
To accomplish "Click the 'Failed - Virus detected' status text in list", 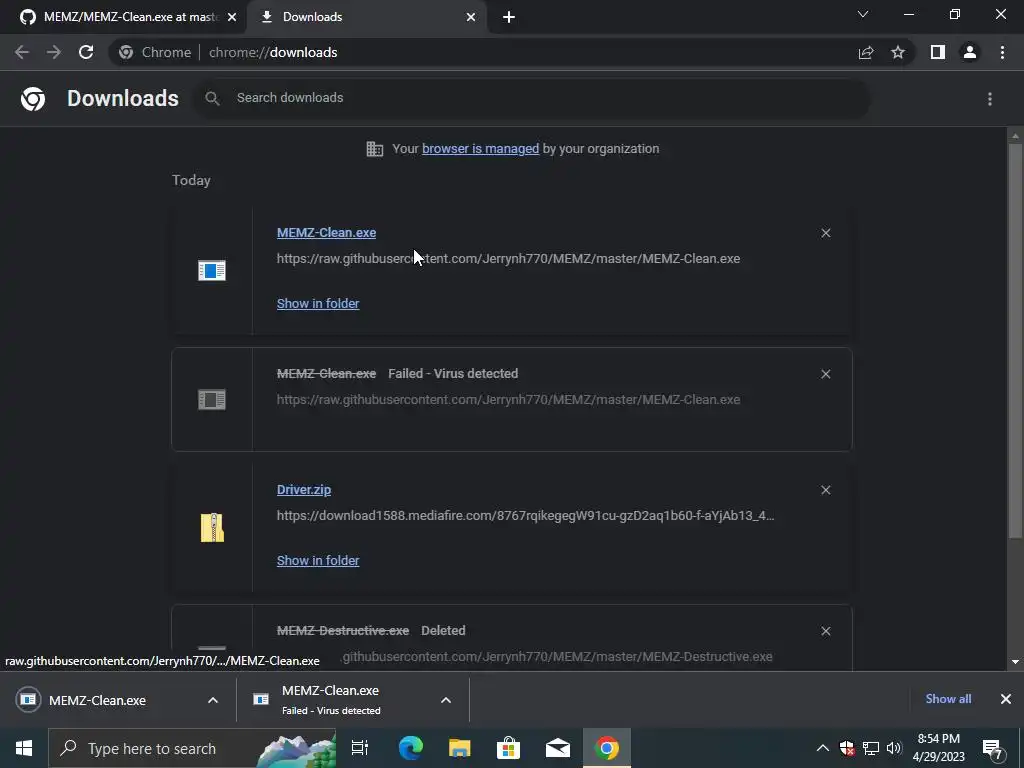I will pyautogui.click(x=453, y=374).
